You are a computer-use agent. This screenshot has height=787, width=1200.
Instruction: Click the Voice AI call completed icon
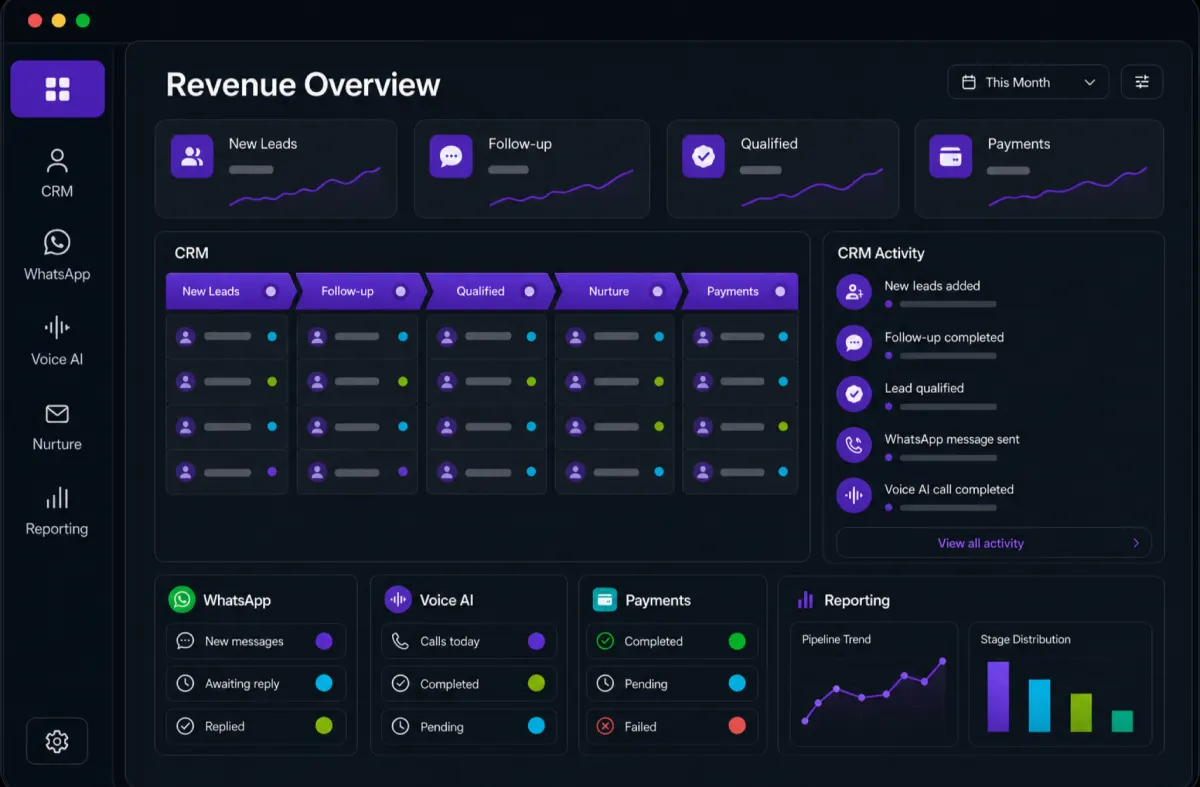tap(854, 495)
